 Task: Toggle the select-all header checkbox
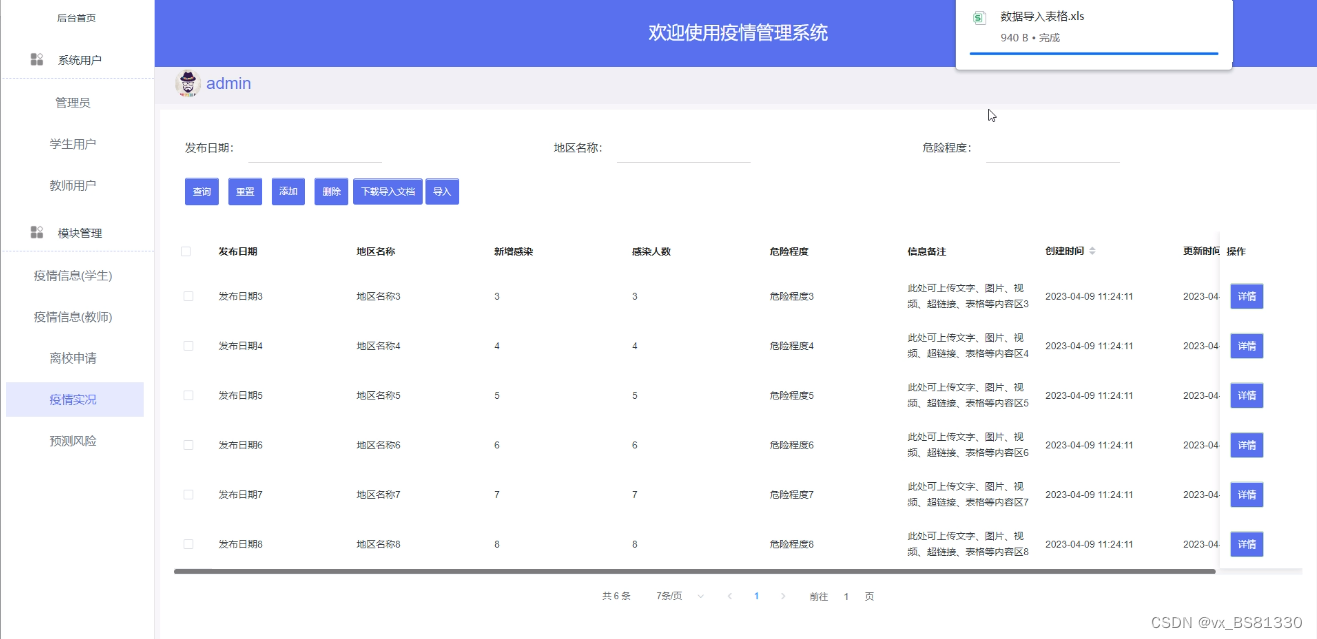click(186, 251)
